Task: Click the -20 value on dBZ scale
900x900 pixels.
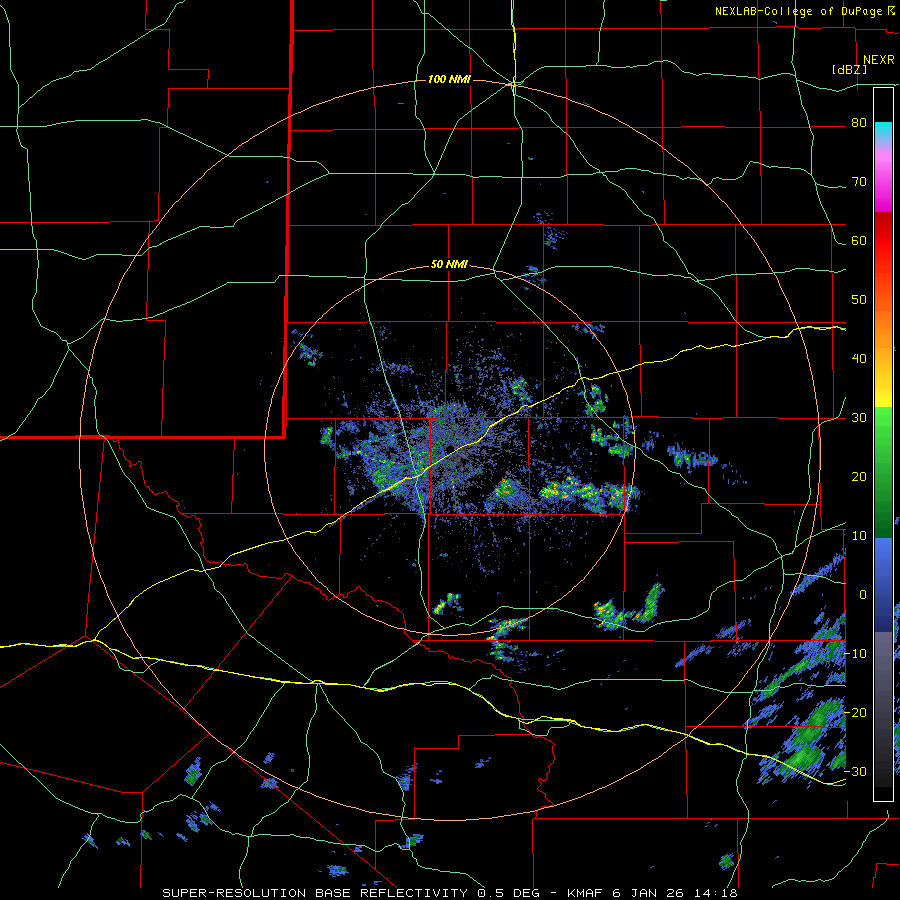Action: click(x=855, y=712)
